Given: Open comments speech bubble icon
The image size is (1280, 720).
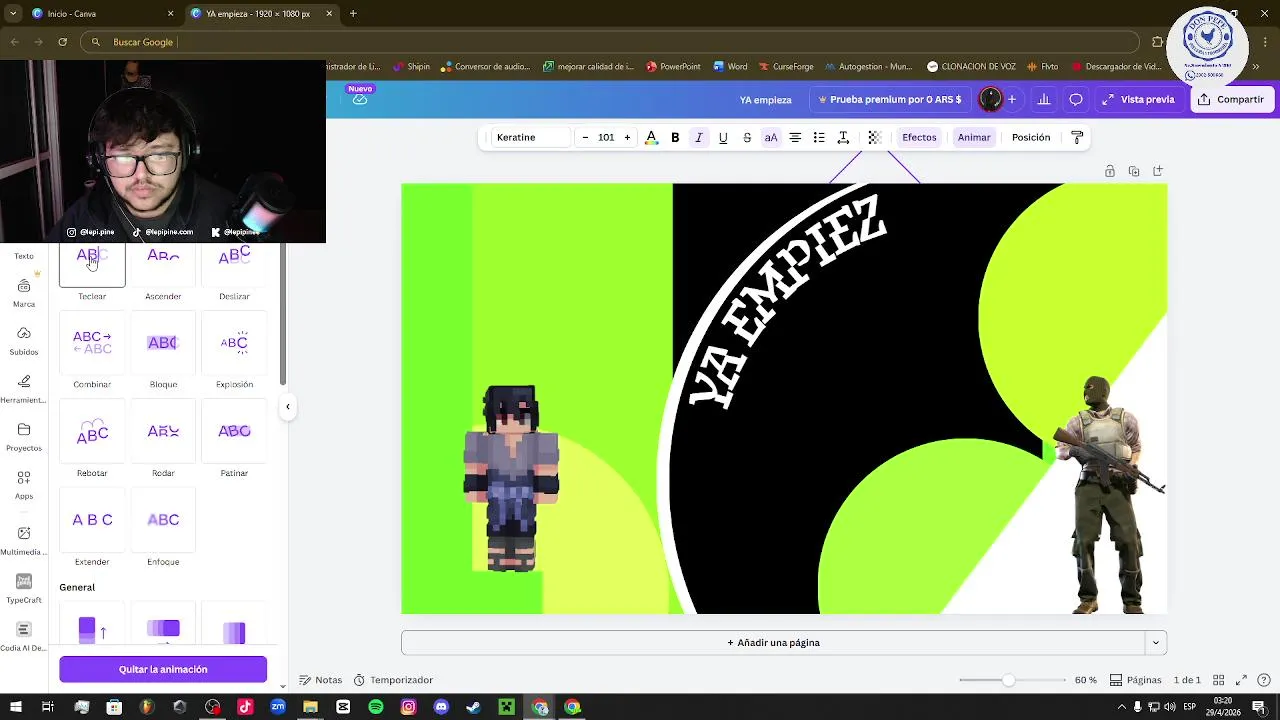Looking at the screenshot, I should coord(1076,99).
